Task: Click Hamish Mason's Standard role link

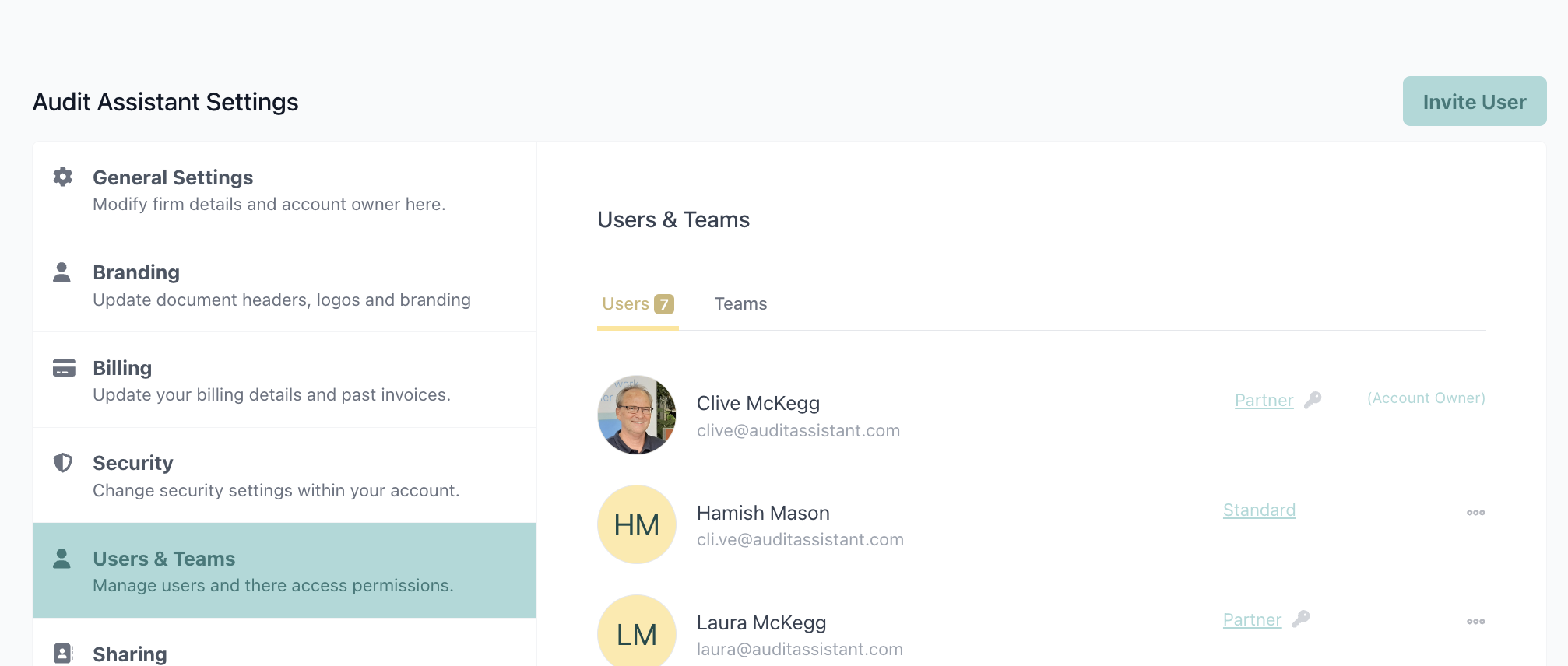Action: pos(1259,510)
